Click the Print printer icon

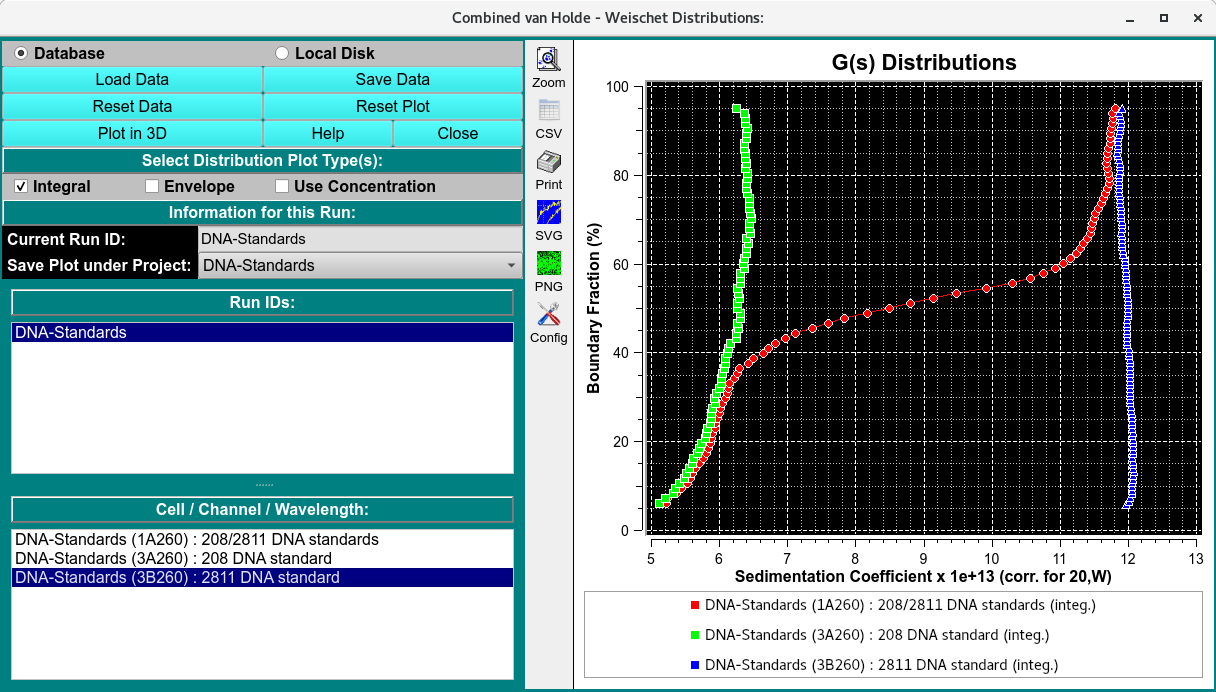point(548,162)
